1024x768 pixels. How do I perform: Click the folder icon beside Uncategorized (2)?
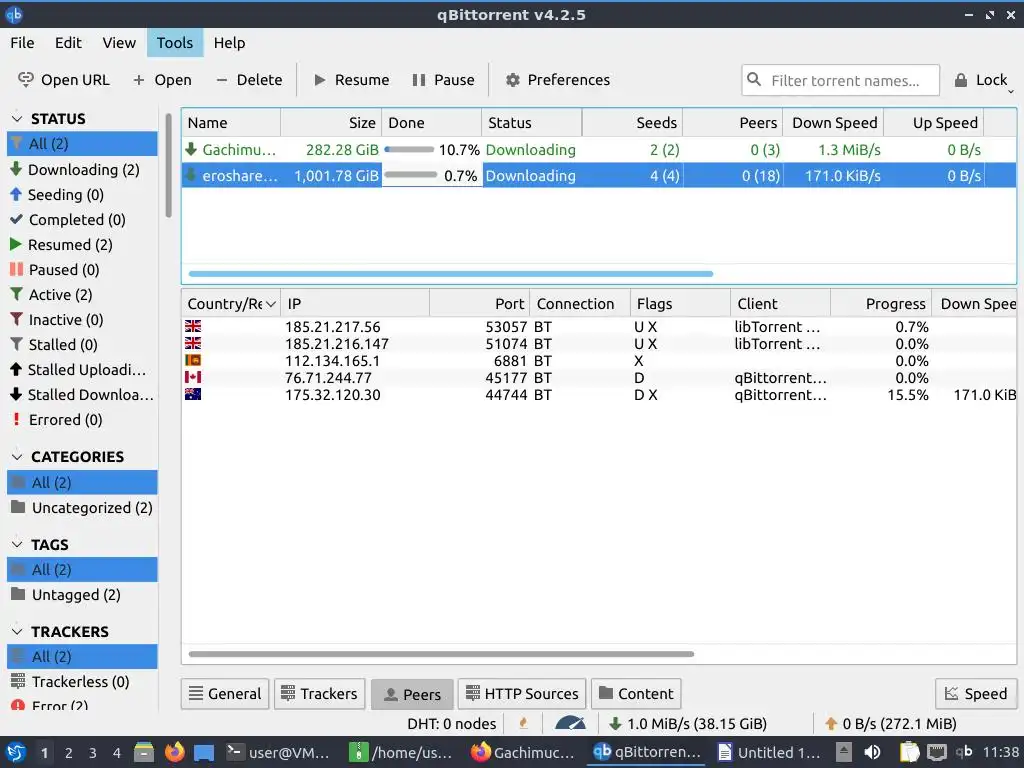tap(18, 507)
